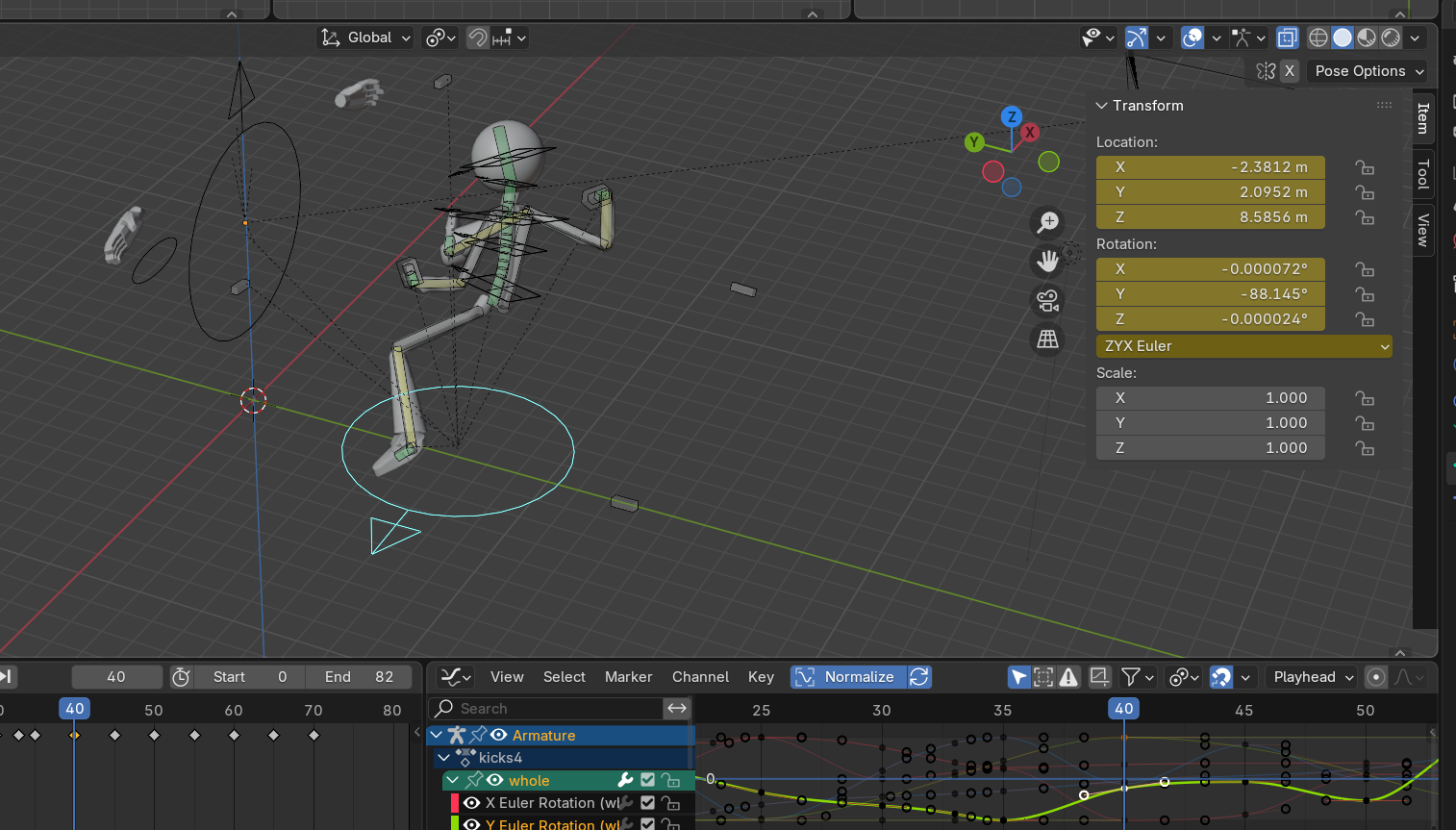
Task: Toggle only show selected arrow icon
Action: (x=1019, y=677)
